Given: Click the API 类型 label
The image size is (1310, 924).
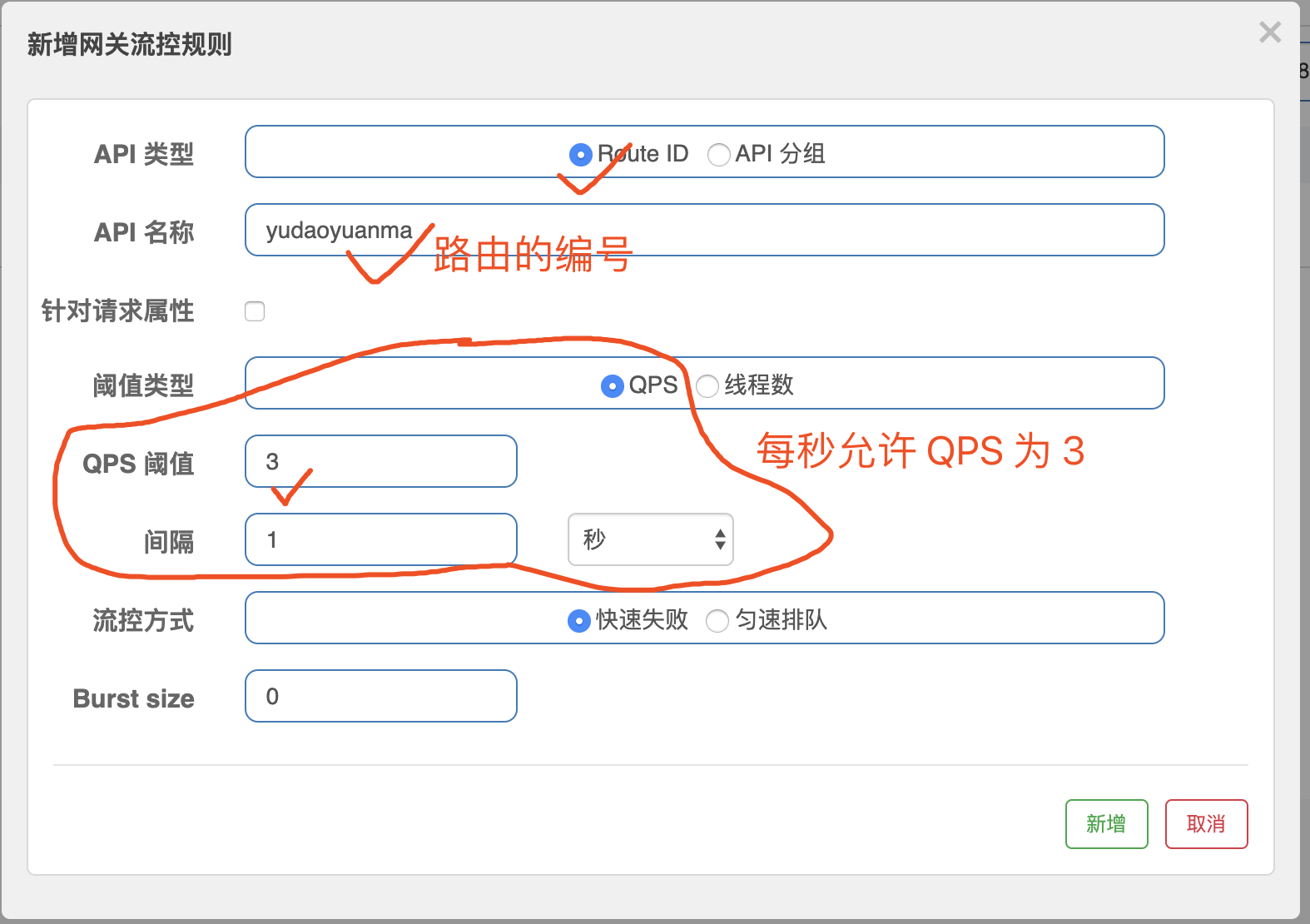Looking at the screenshot, I should (144, 154).
